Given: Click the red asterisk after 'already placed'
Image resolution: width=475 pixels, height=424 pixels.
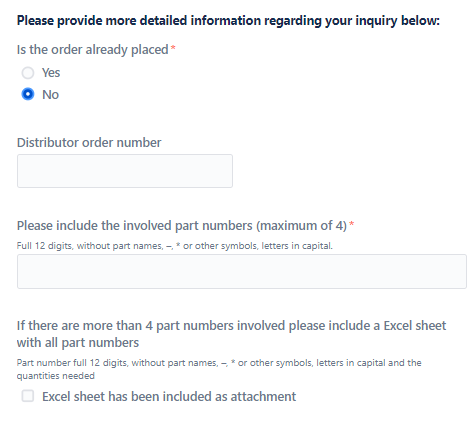Looking at the screenshot, I should (173, 49).
